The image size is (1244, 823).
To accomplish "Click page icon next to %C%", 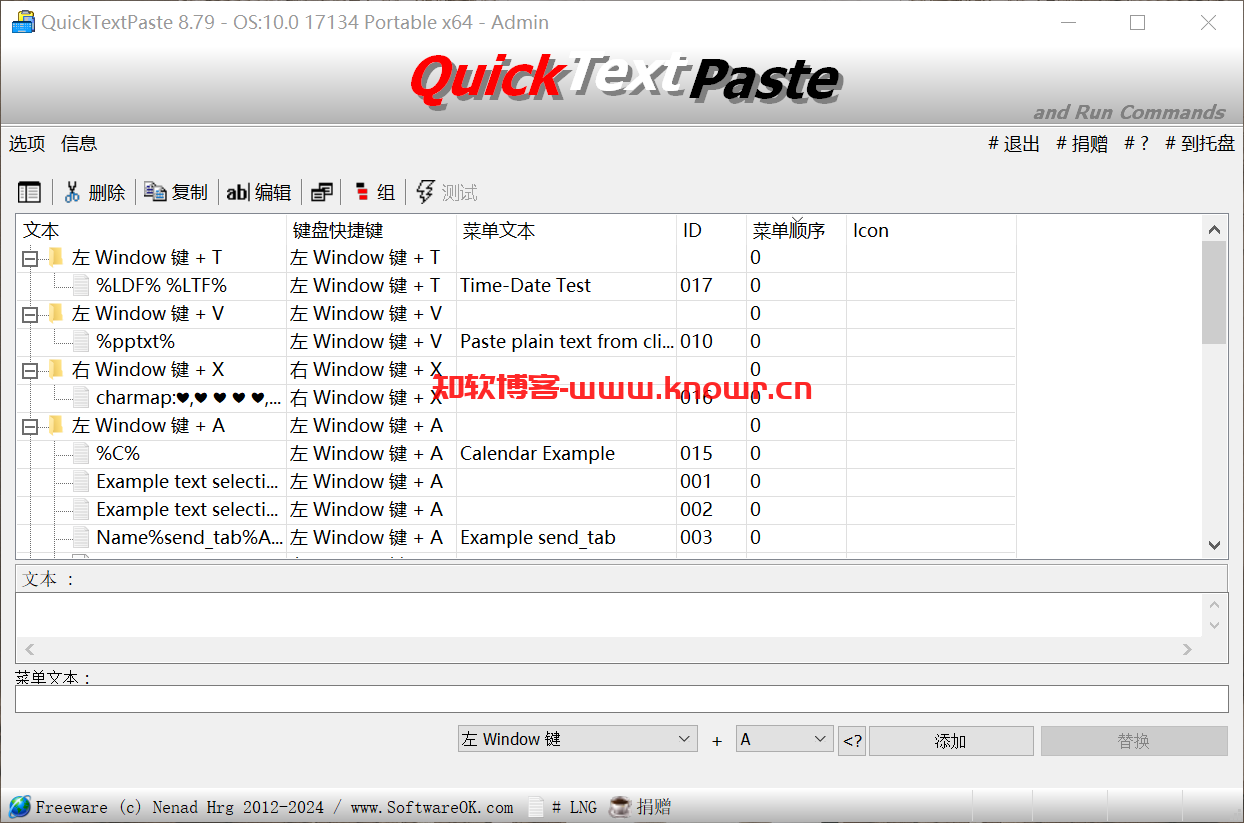I will click(x=81, y=453).
